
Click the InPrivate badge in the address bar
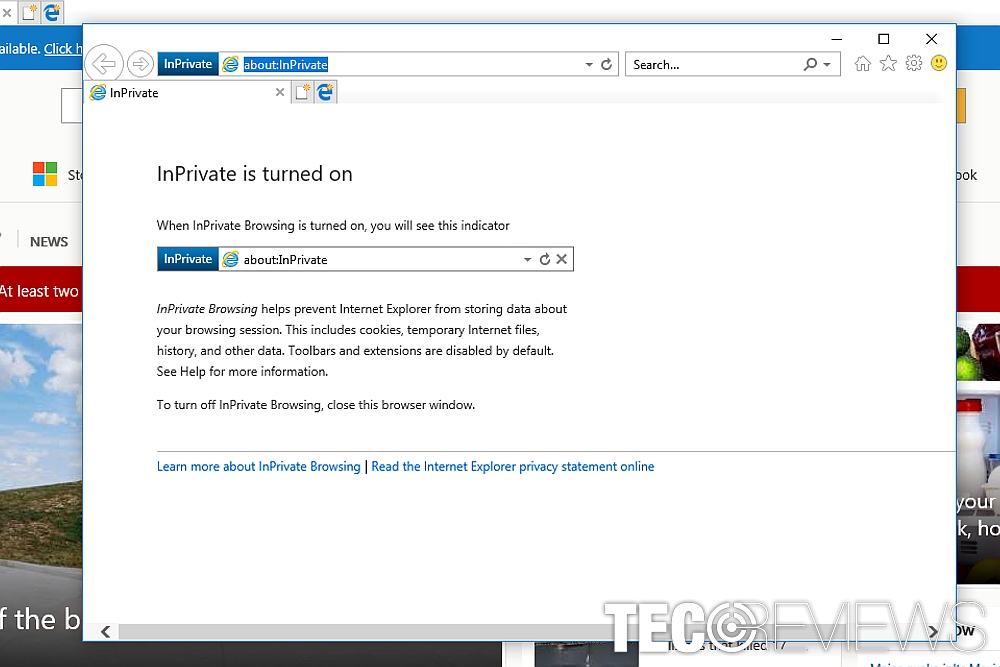(188, 64)
